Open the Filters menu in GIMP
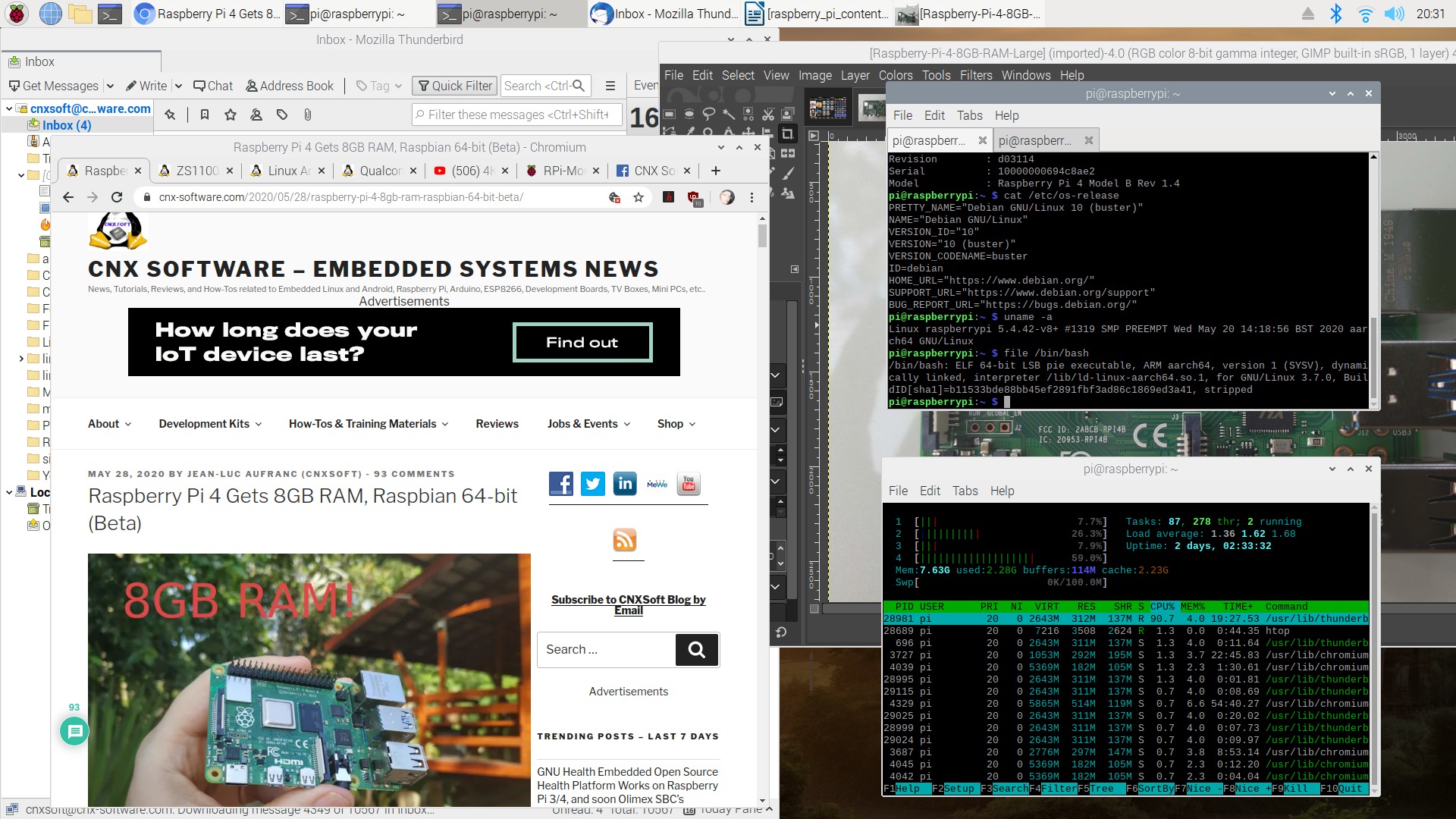Screen dimensions: 1456x819 click(x=975, y=75)
